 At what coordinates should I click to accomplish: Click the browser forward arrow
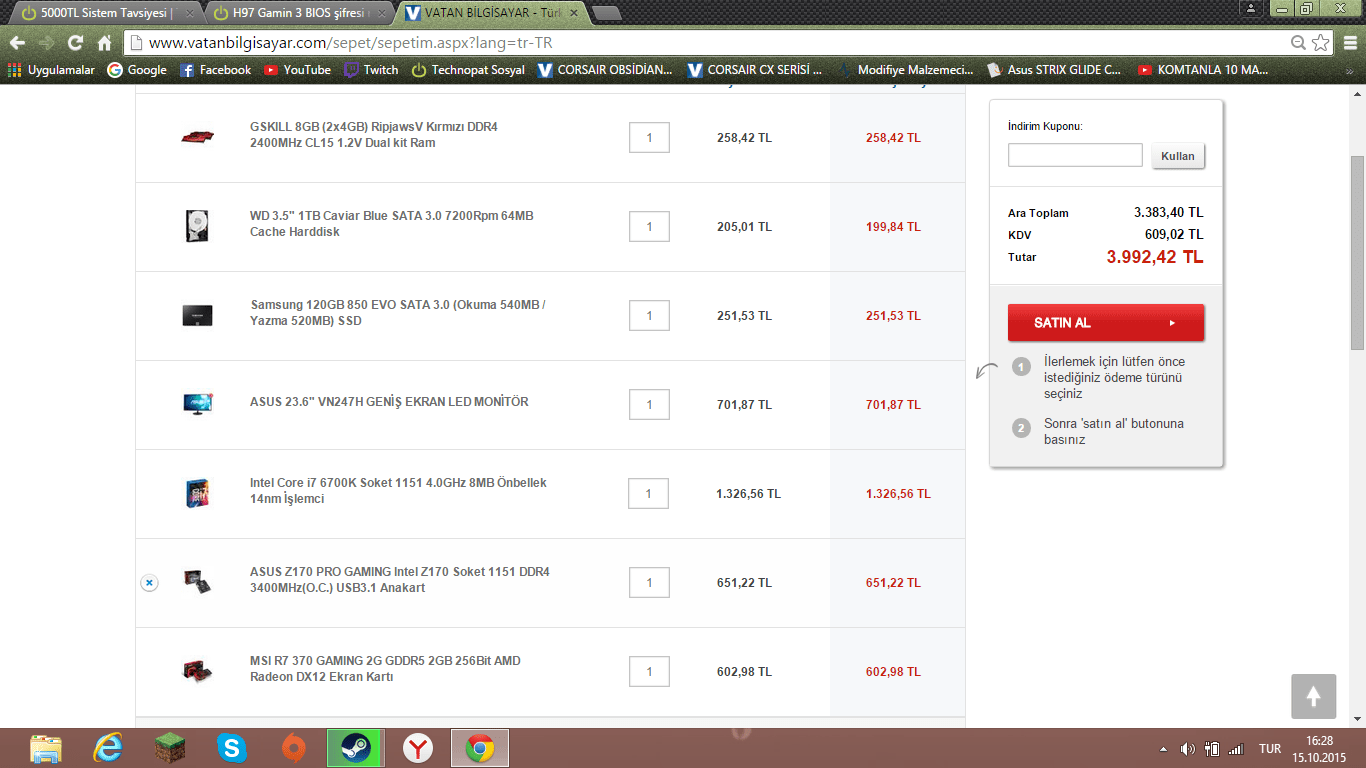pyautogui.click(x=46, y=43)
